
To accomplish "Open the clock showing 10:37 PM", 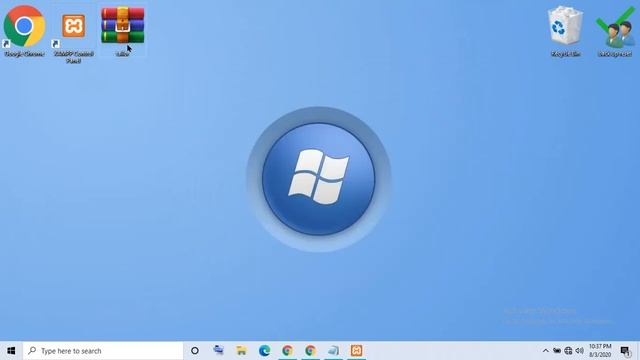I will (x=600, y=351).
